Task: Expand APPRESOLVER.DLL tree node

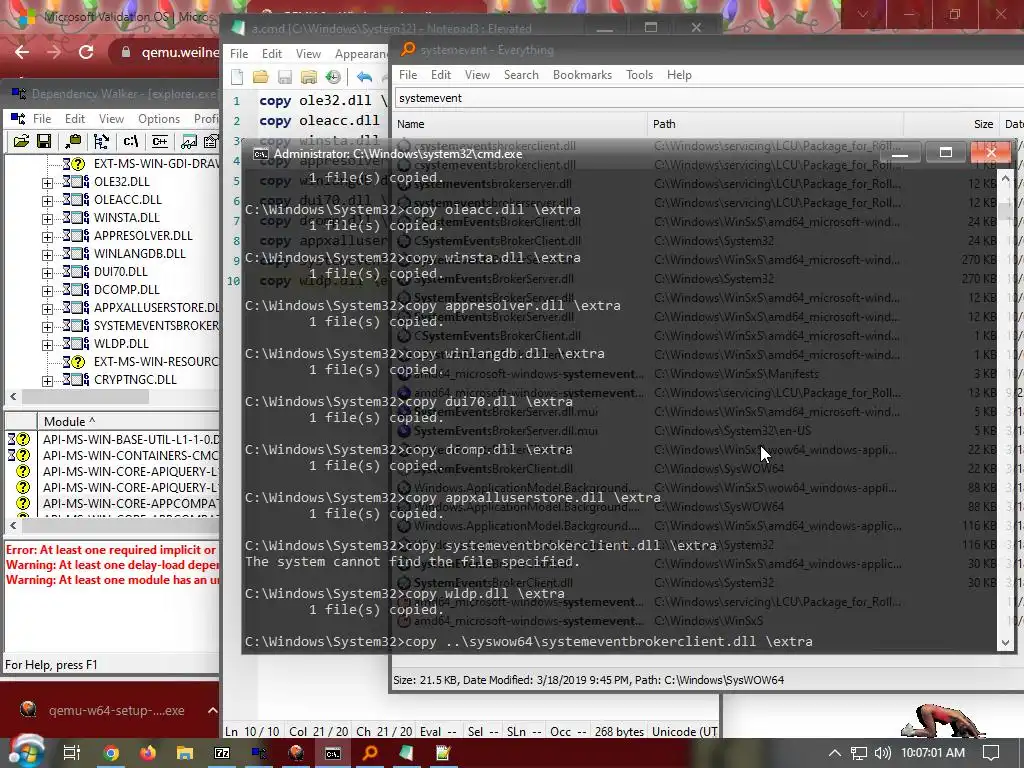Action: click(47, 237)
